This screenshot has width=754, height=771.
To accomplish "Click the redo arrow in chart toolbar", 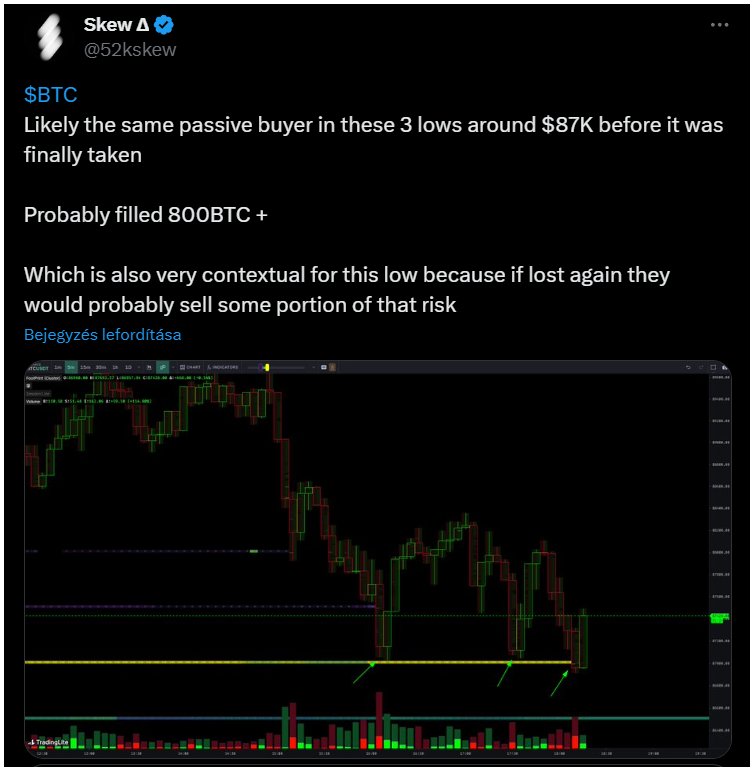I will click(700, 367).
